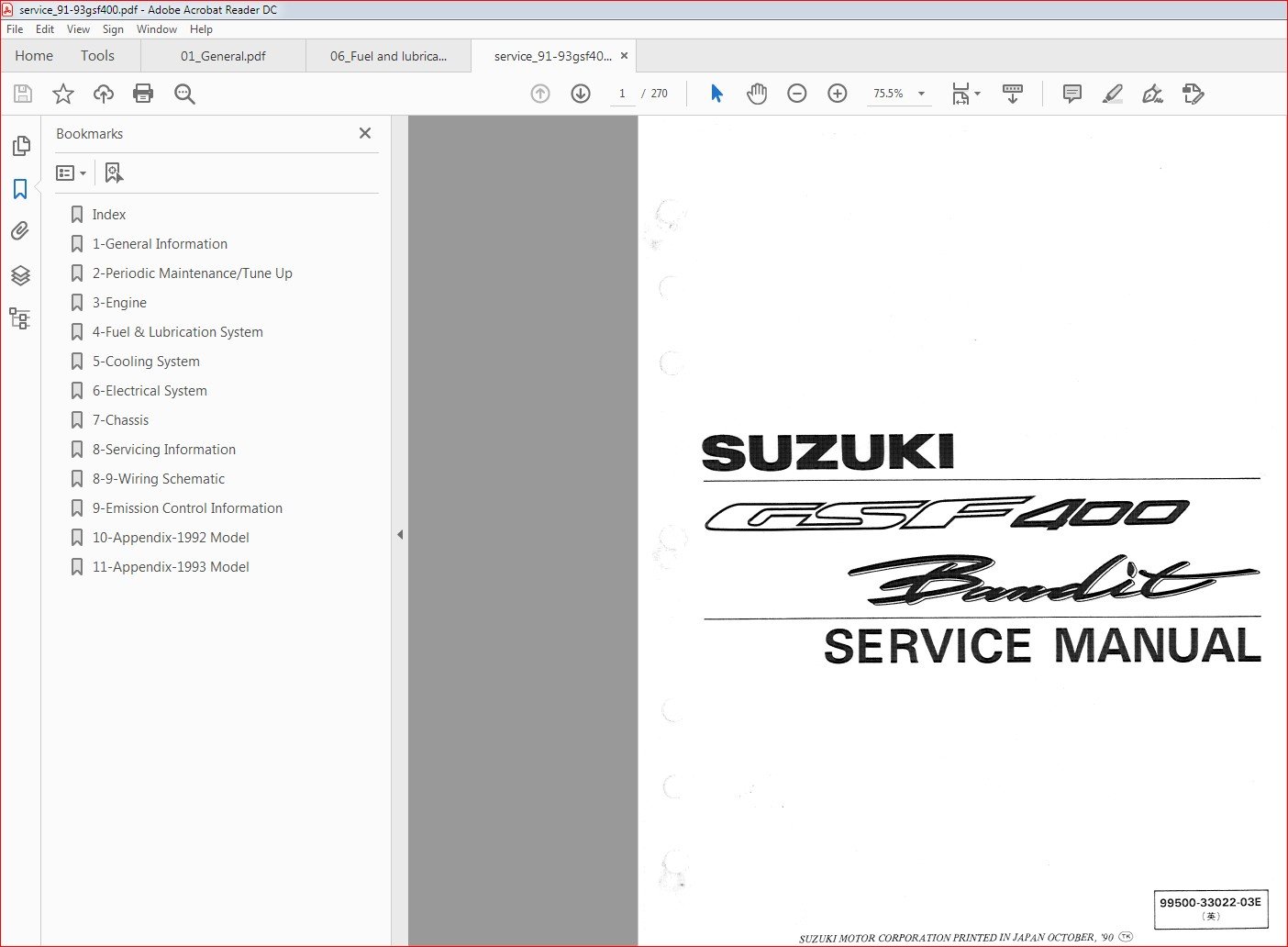This screenshot has height=947, width=1288.
Task: Select the highlight text tool
Action: click(1112, 94)
